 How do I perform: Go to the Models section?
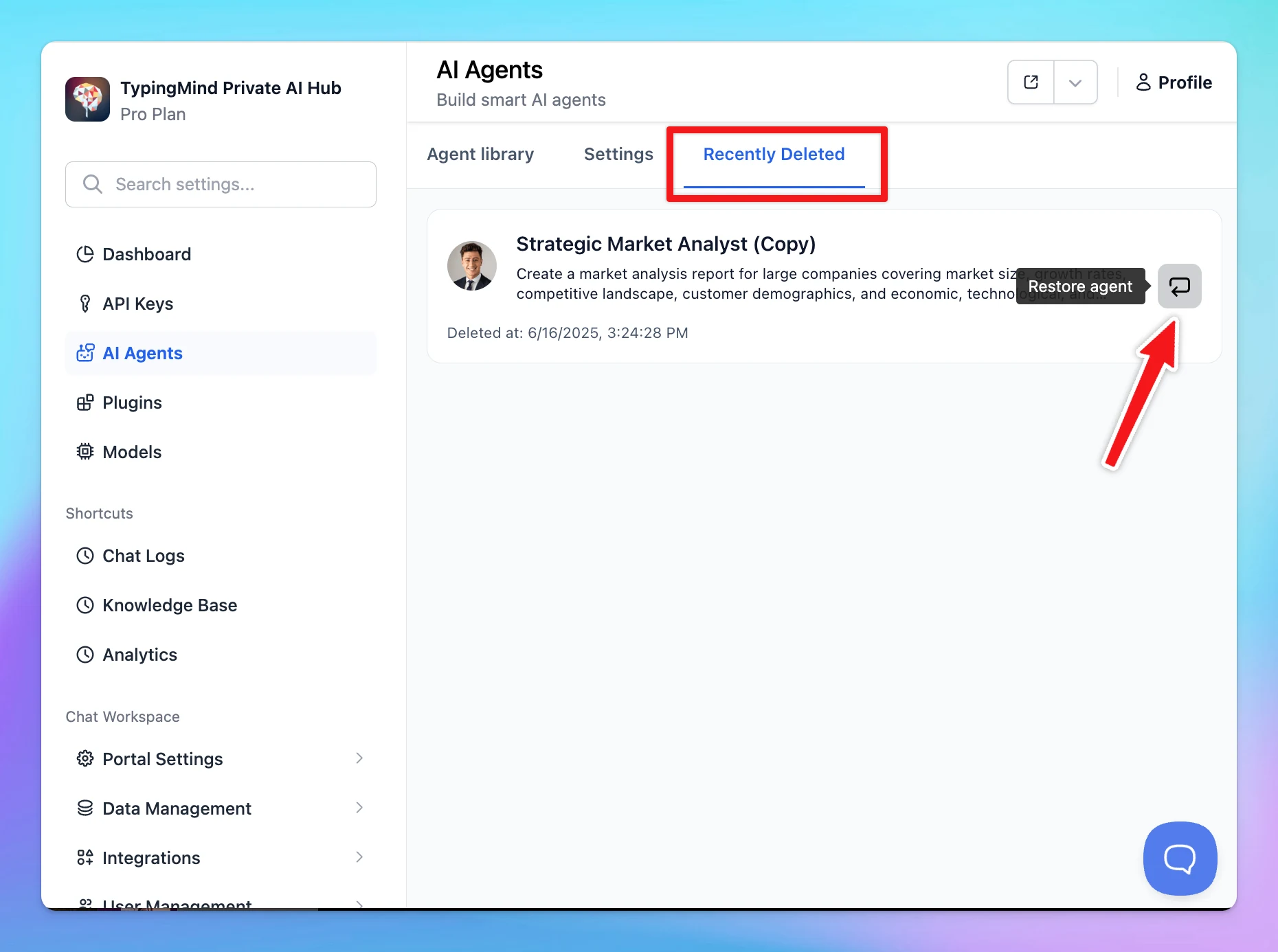(x=220, y=452)
